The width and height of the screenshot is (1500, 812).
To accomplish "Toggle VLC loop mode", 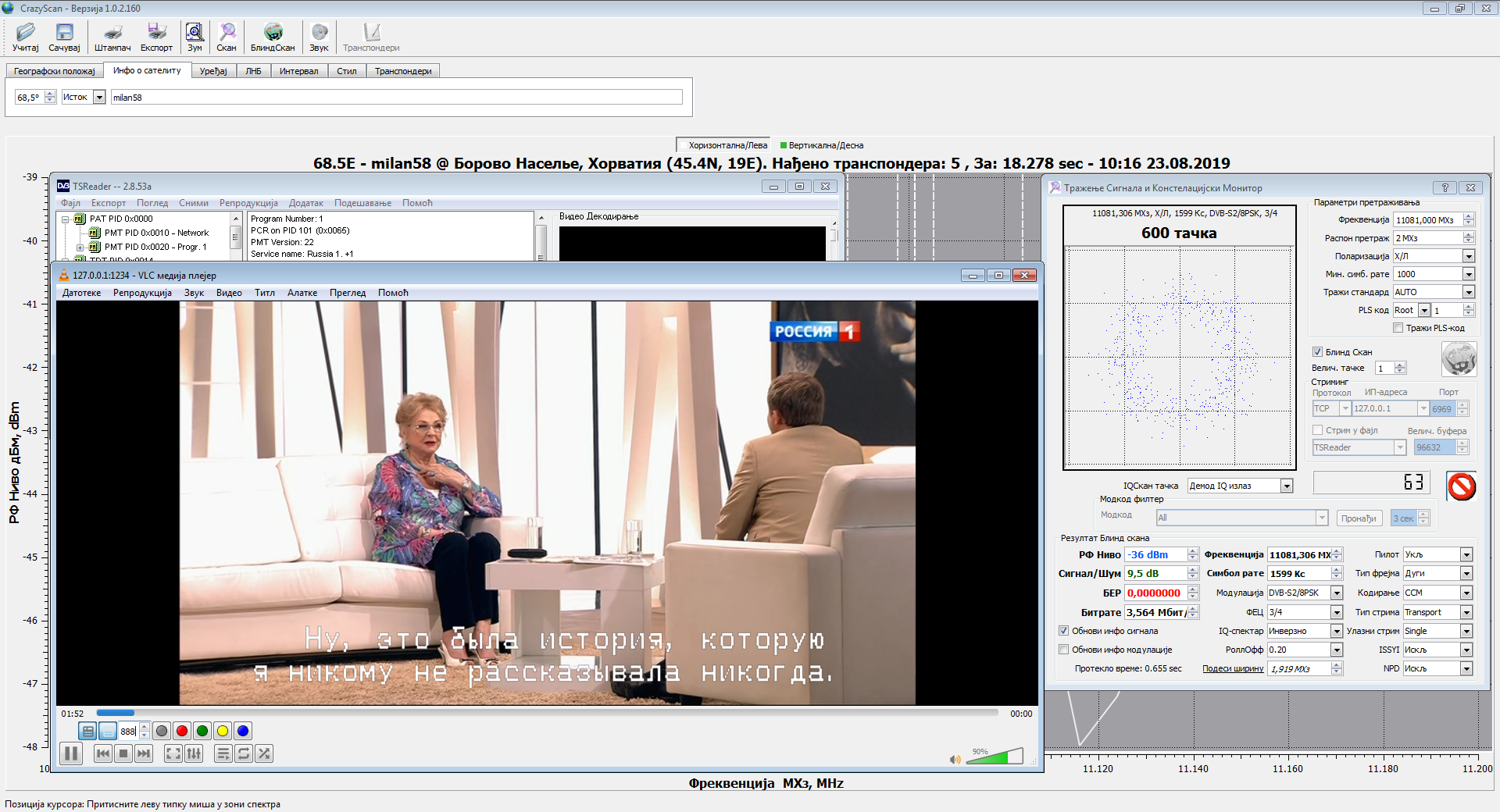I will click(x=244, y=753).
